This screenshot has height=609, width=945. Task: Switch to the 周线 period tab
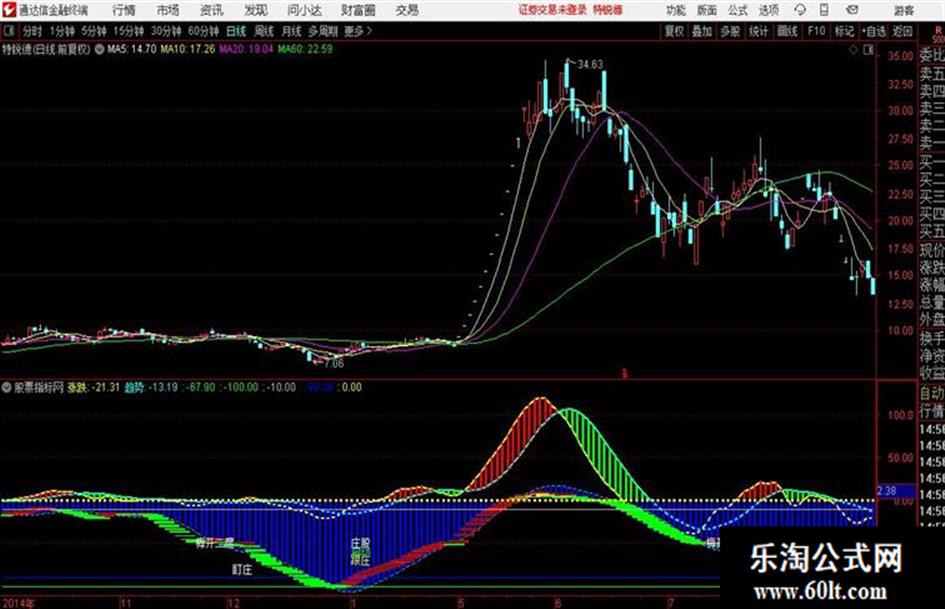[263, 31]
